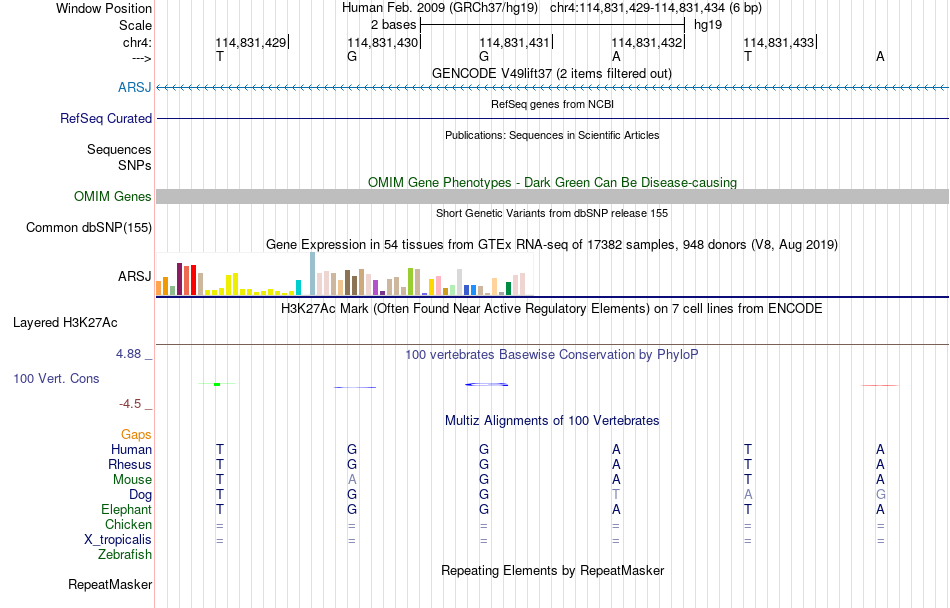The height and width of the screenshot is (608, 950).
Task: Select the Chicken species label
Action: (128, 524)
